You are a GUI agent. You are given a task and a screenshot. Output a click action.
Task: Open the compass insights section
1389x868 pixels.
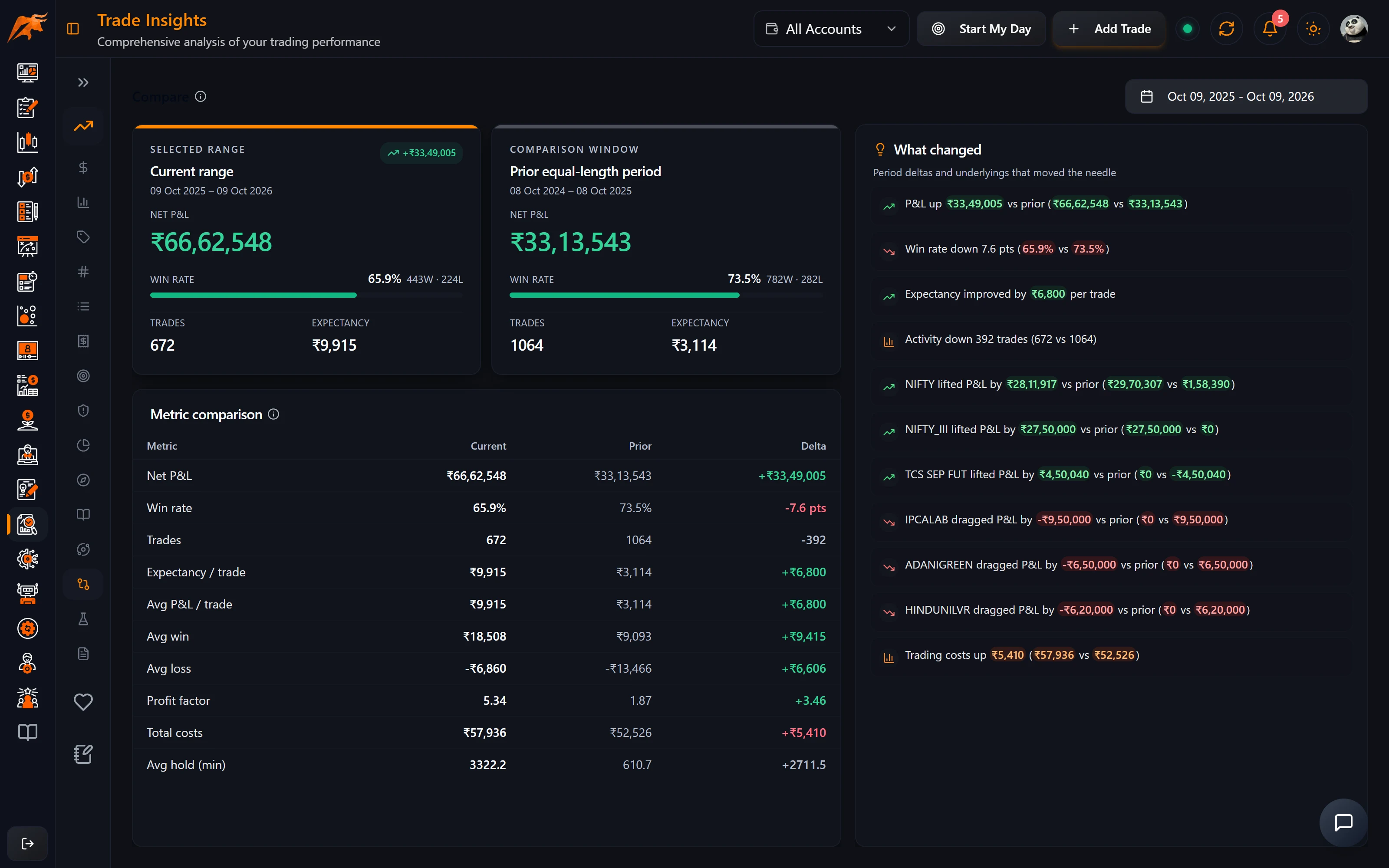click(x=83, y=480)
